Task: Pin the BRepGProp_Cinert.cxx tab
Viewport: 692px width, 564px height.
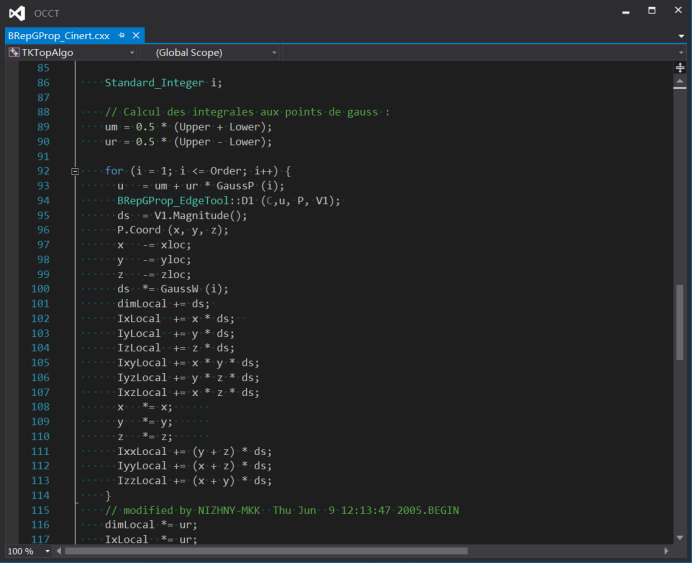Action: click(121, 35)
